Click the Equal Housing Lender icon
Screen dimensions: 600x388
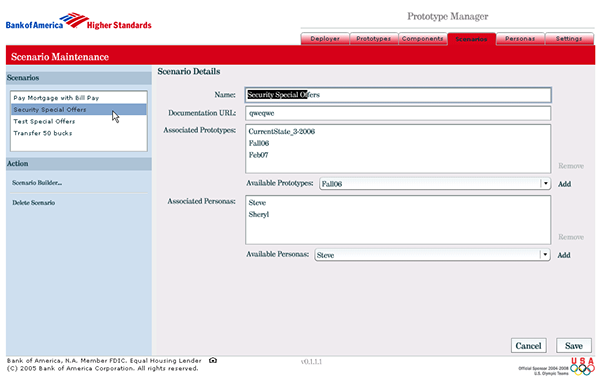[213, 360]
